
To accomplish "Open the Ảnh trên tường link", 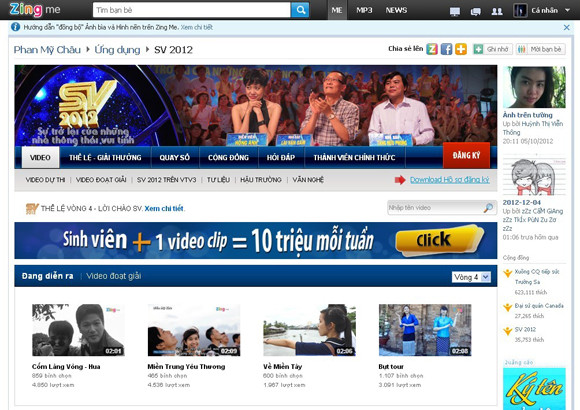I will [527, 115].
